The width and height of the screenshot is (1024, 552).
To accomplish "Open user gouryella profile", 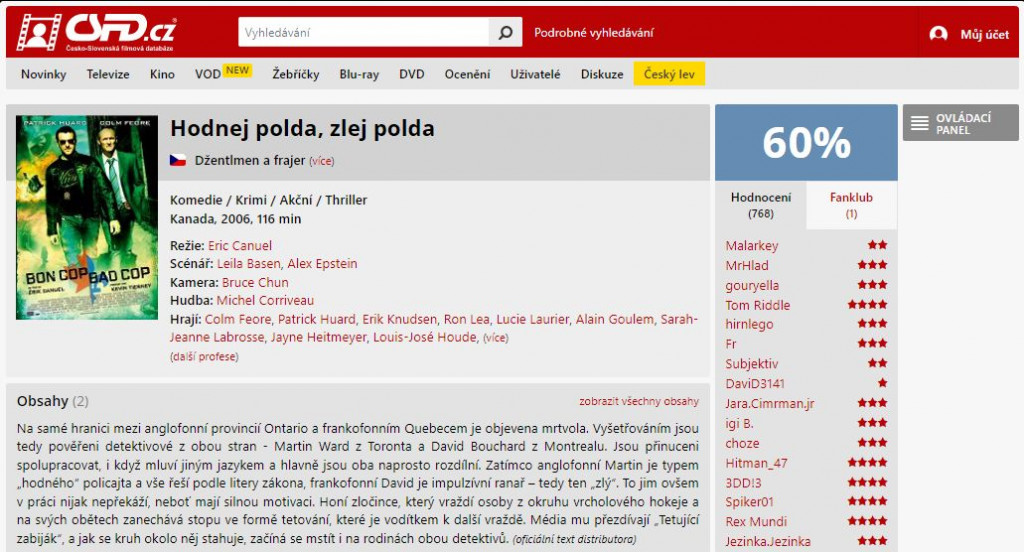I will [x=752, y=285].
